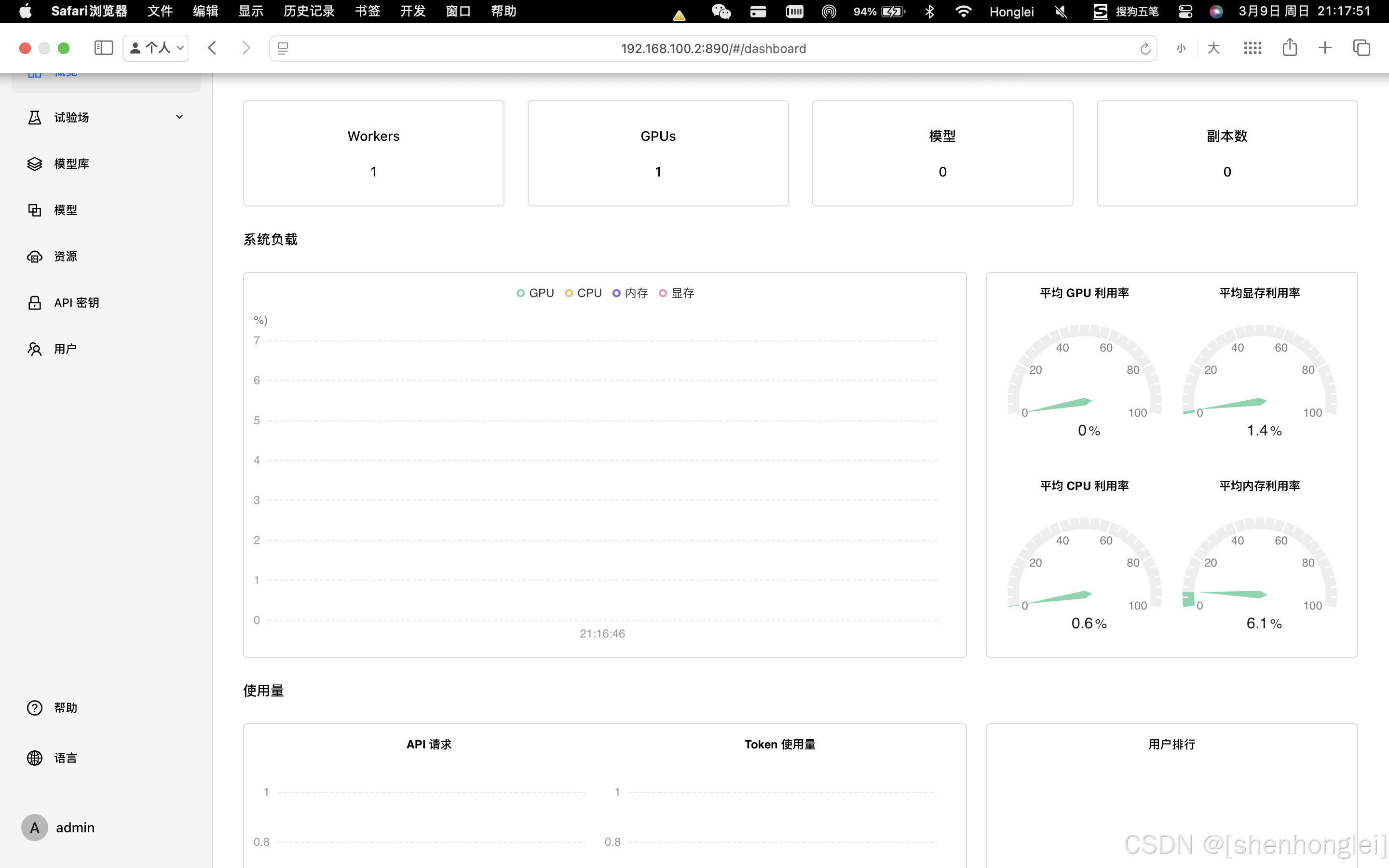This screenshot has width=1389, height=868.
Task: Toggle CPU metric in system load chart
Action: [x=584, y=293]
